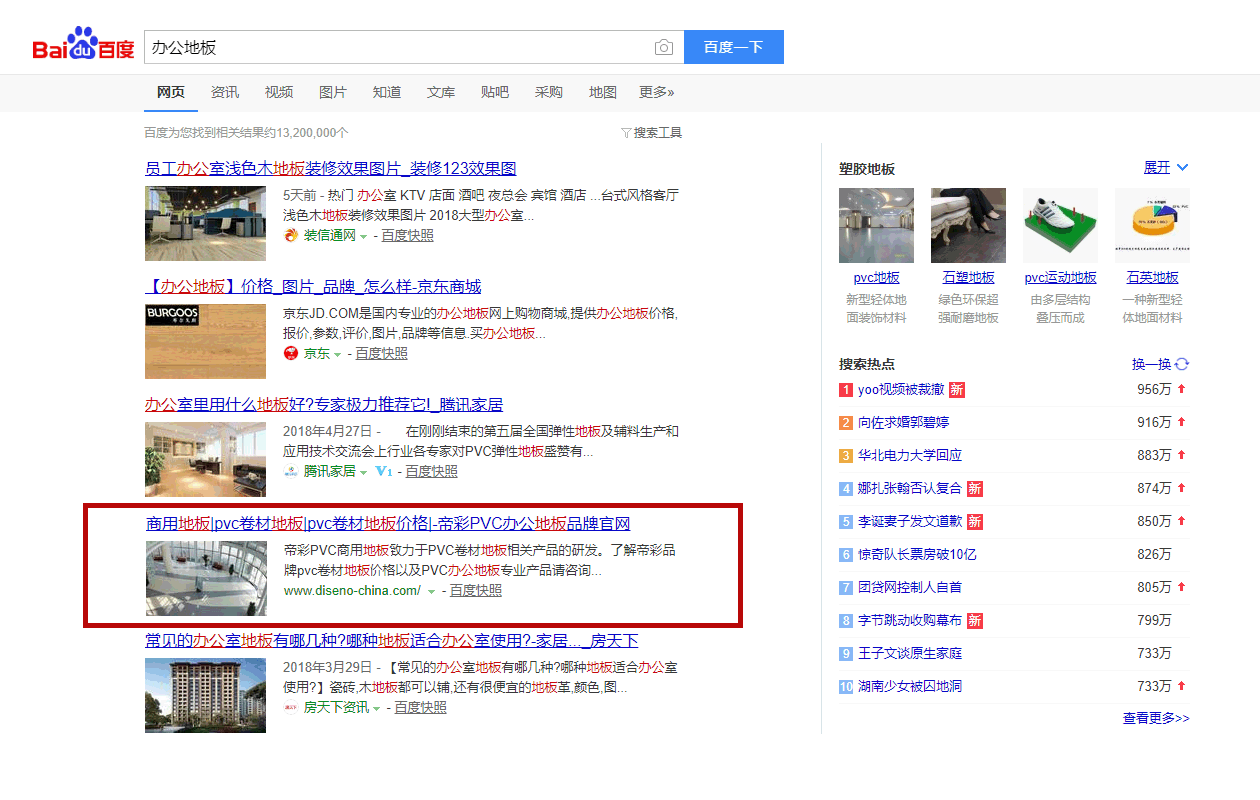1260x800 pixels.
Task: Click the thumbnail beside the 帝彩PVC result
Action: [x=206, y=578]
